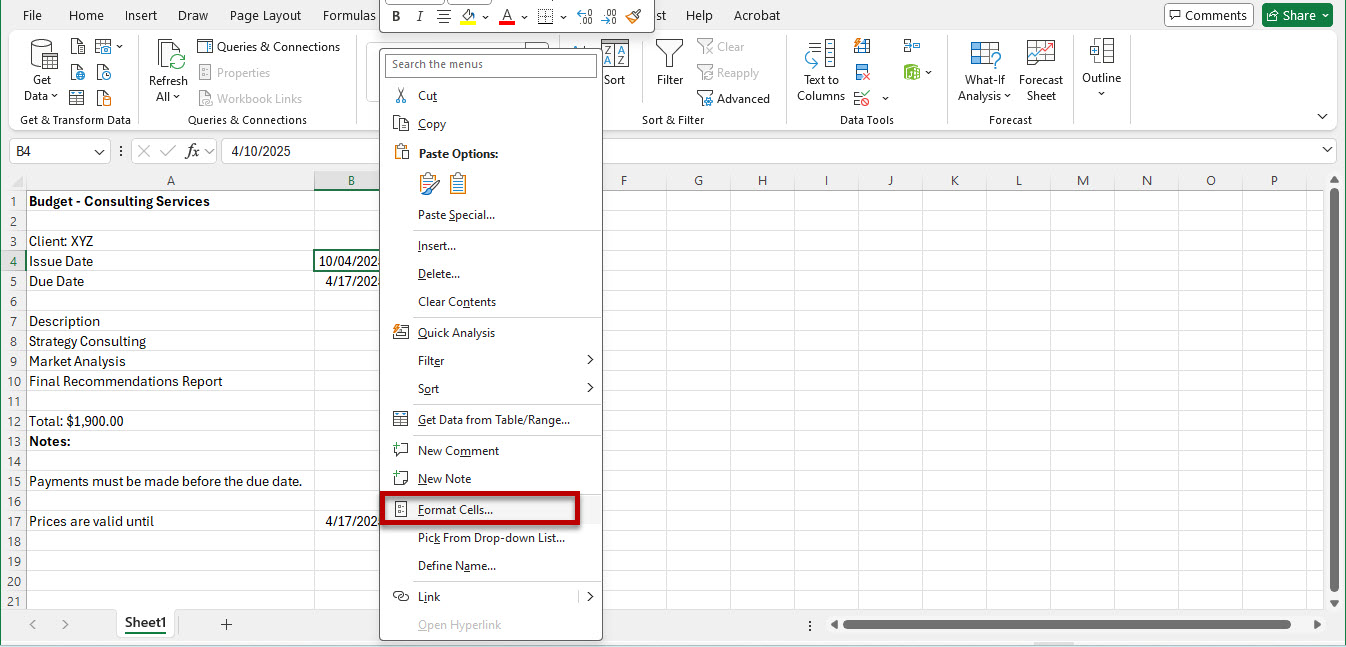The height and width of the screenshot is (647, 1346).
Task: Add a new sheet with plus button
Action: (226, 624)
